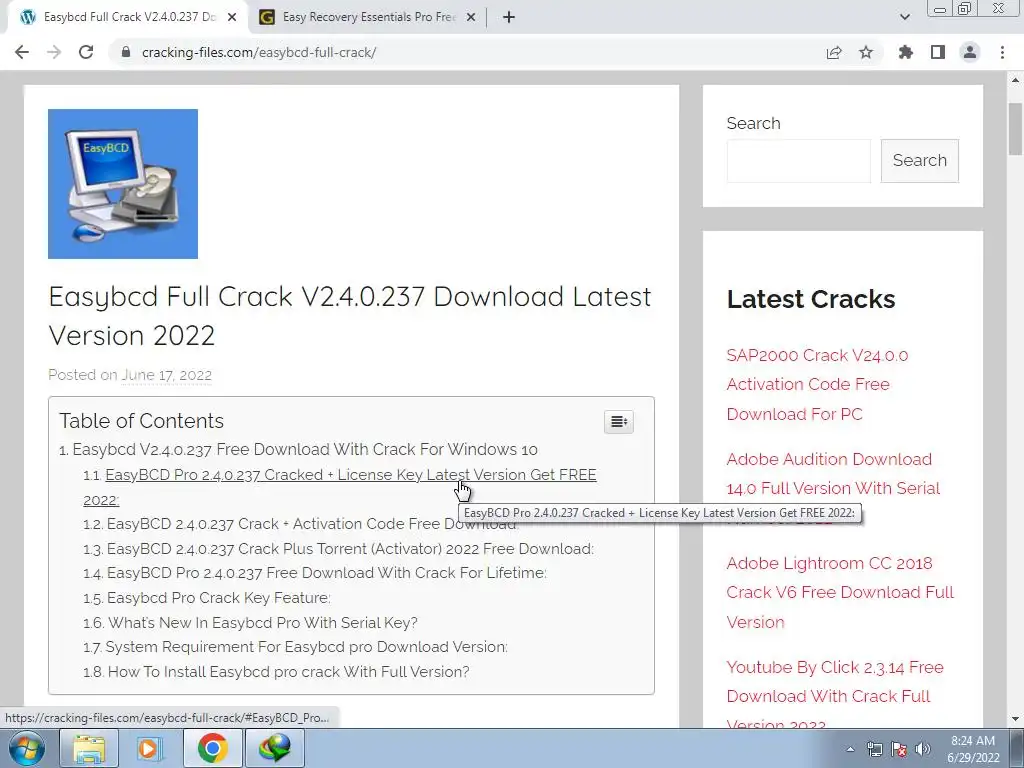Jump to section 1 Easybcd Free Download With Crack
This screenshot has width=1024, height=768.
pos(304,449)
